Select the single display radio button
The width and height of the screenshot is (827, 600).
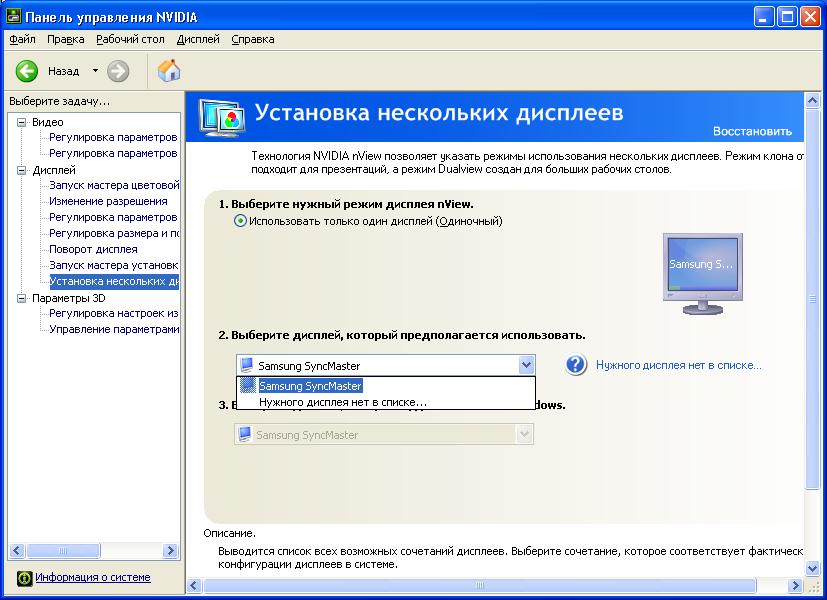[x=240, y=221]
